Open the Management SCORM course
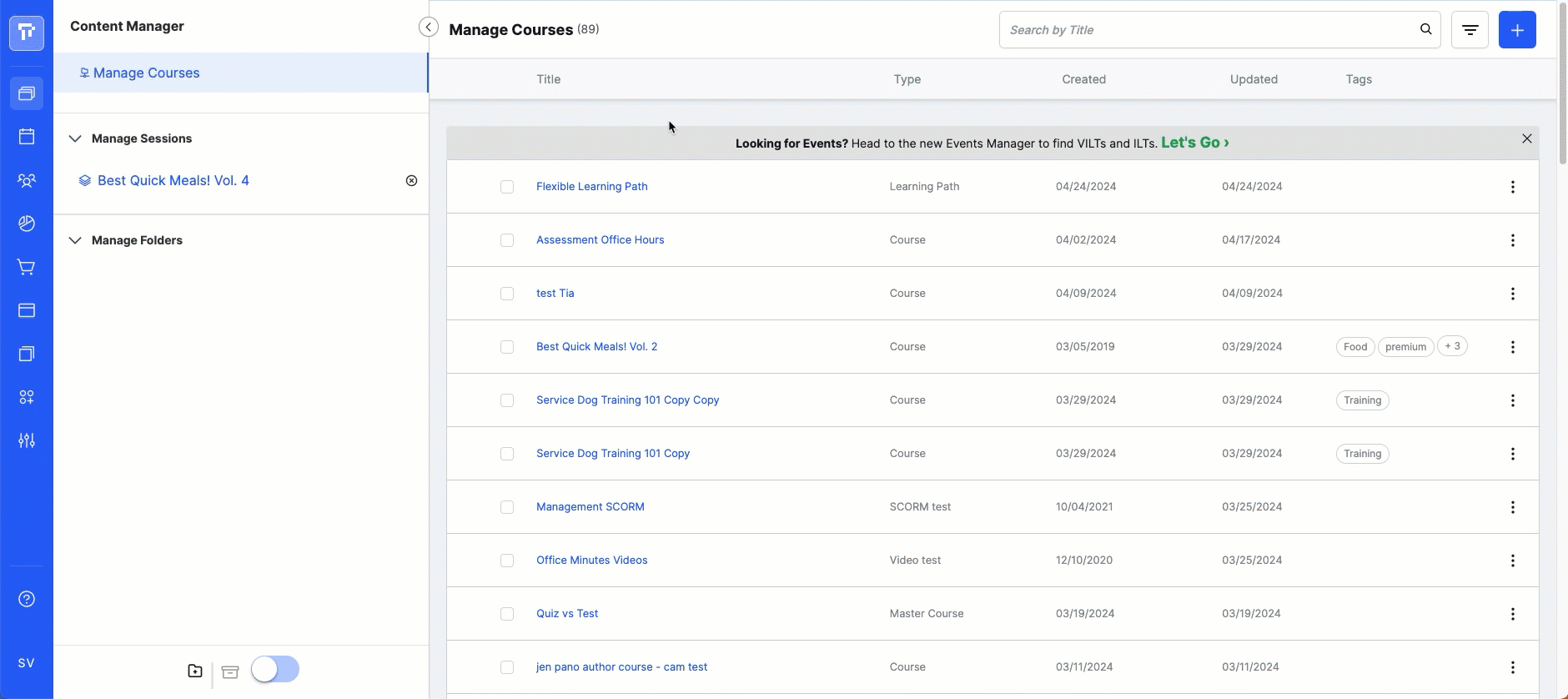Image resolution: width=1568 pixels, height=699 pixels. pyautogui.click(x=590, y=506)
